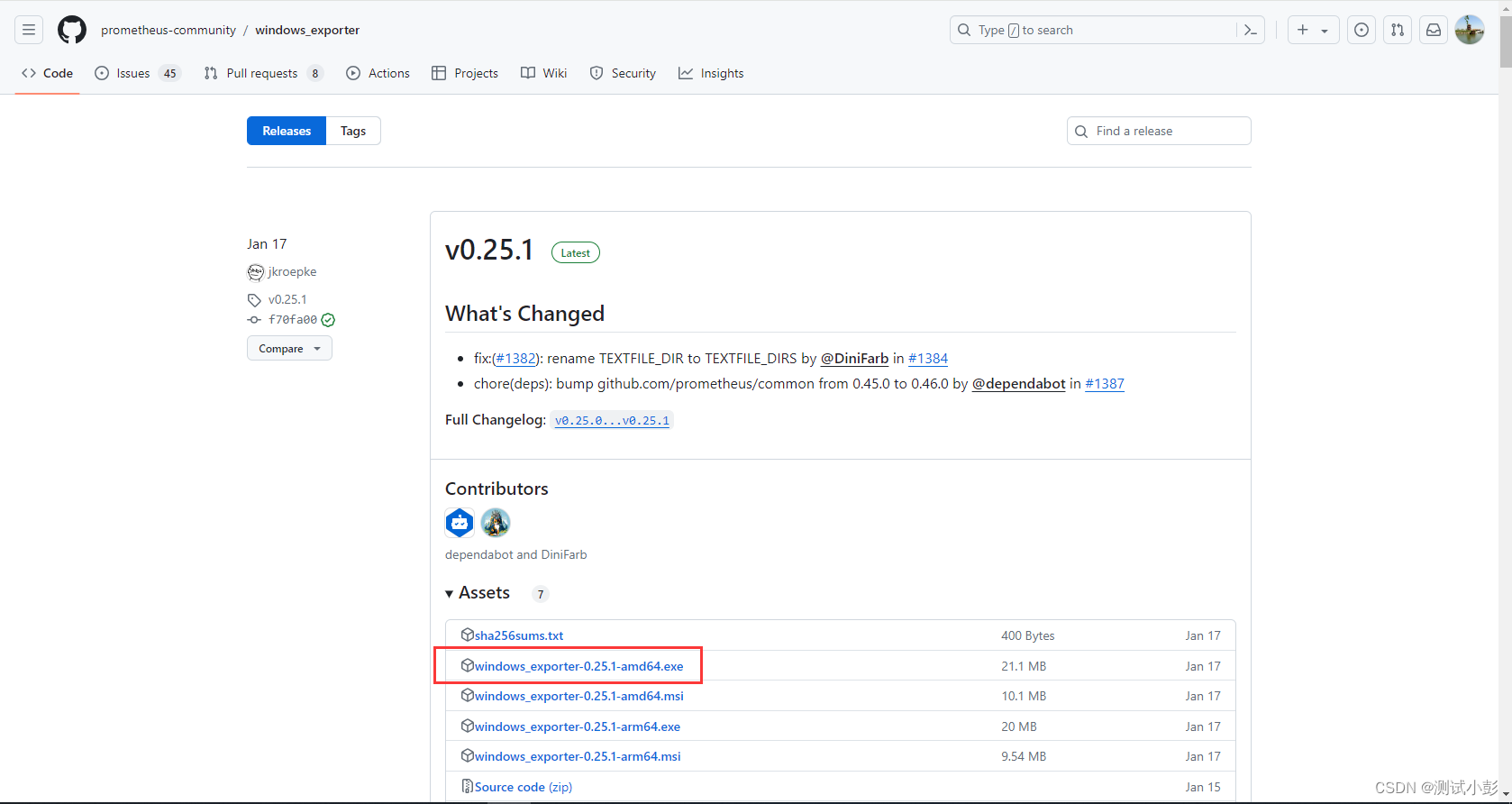Open the Pull requests tab
This screenshot has height=804, width=1512.
263,73
